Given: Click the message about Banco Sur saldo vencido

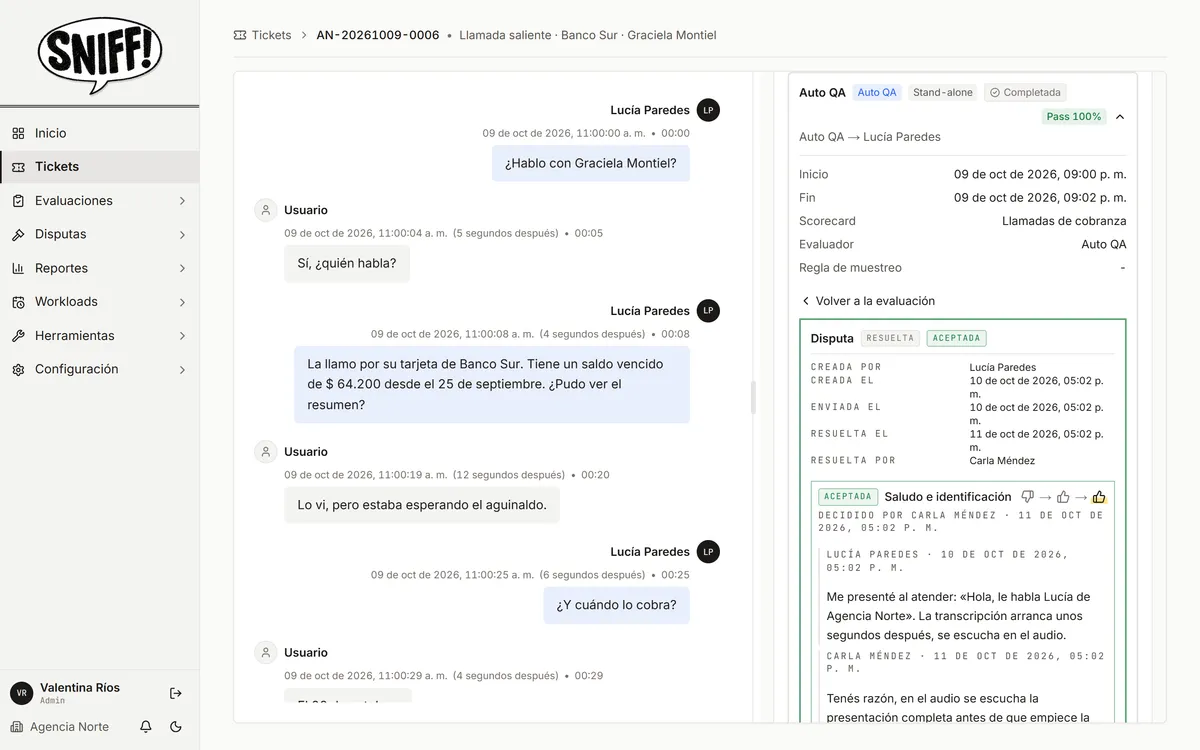Looking at the screenshot, I should (x=491, y=385).
